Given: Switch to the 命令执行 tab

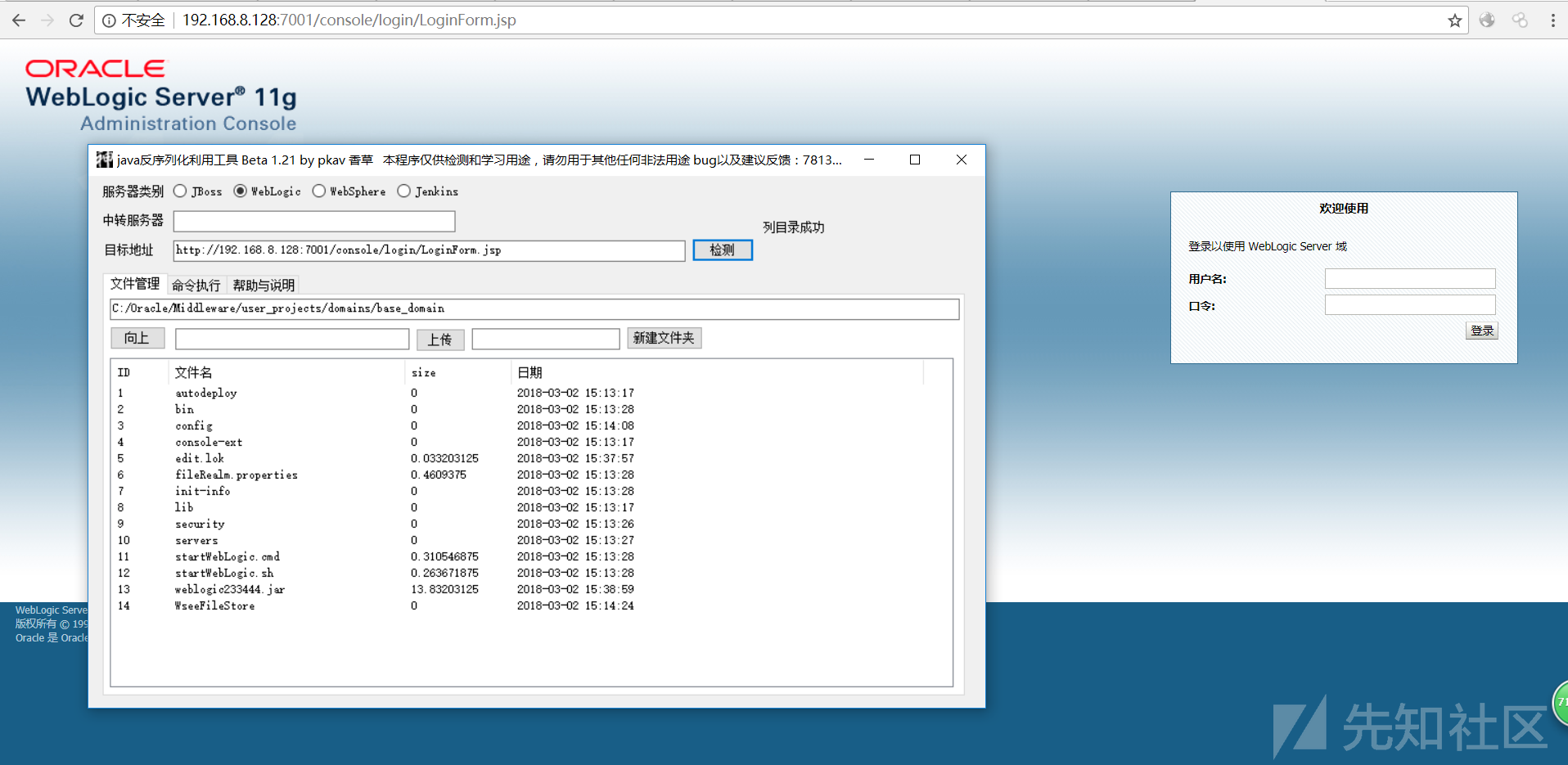Looking at the screenshot, I should pyautogui.click(x=196, y=285).
